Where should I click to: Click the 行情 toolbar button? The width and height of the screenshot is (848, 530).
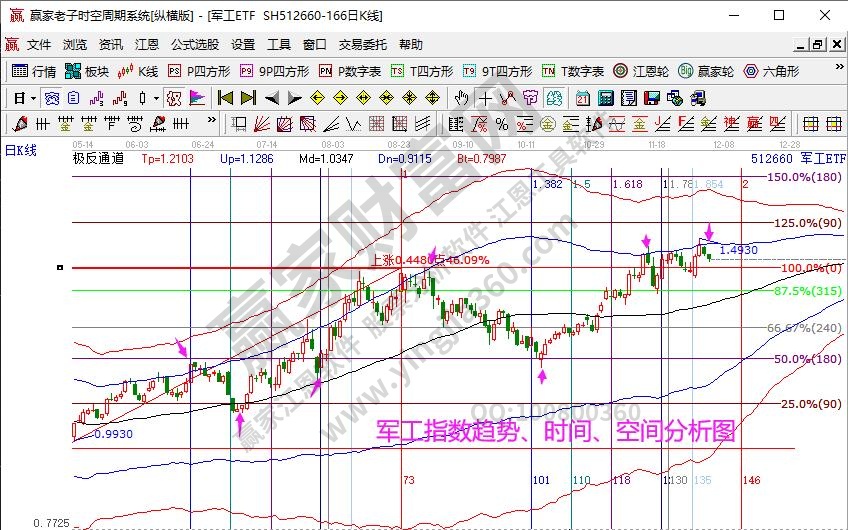[34, 71]
